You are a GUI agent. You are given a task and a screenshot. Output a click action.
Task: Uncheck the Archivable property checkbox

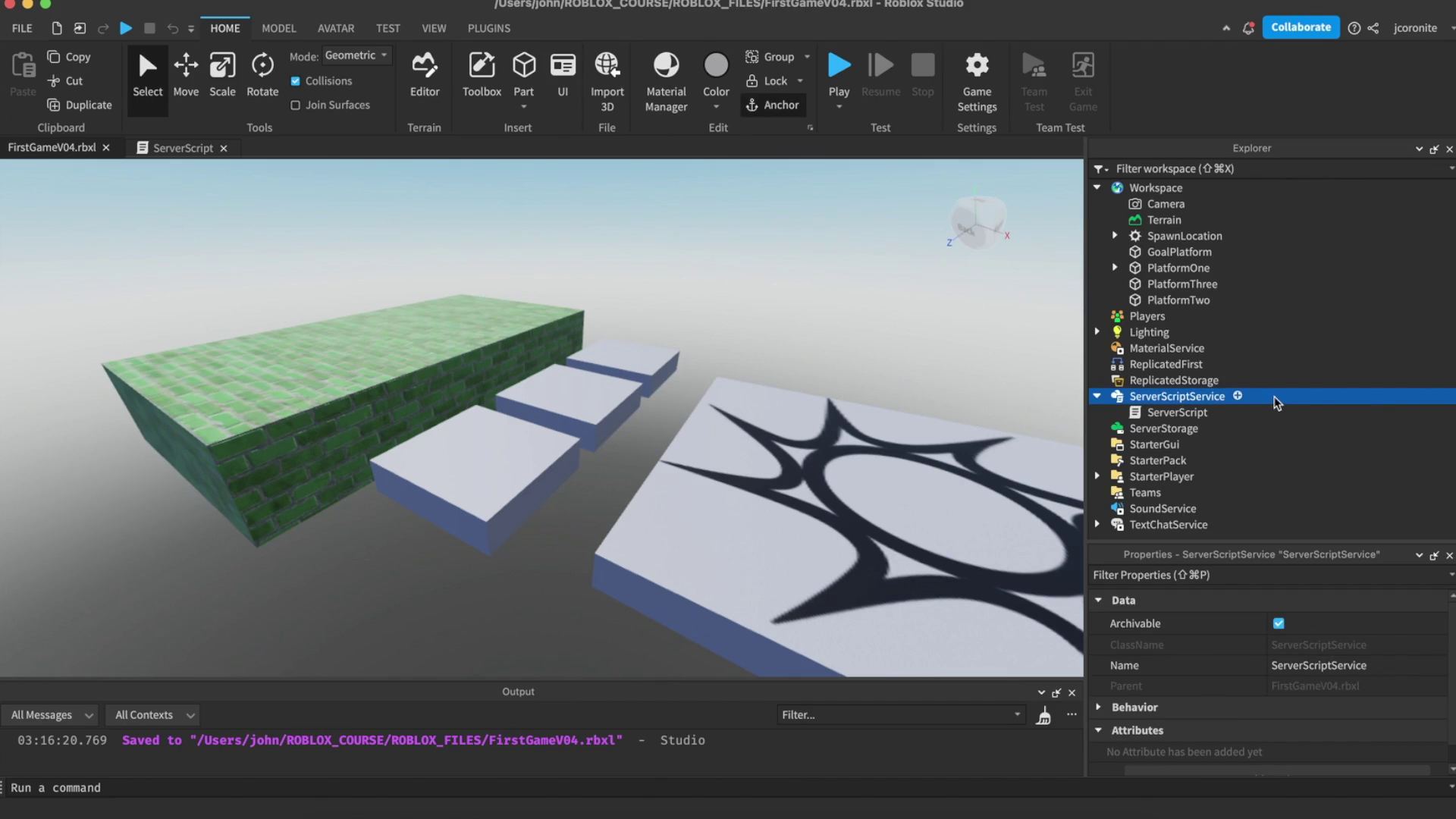[1279, 623]
